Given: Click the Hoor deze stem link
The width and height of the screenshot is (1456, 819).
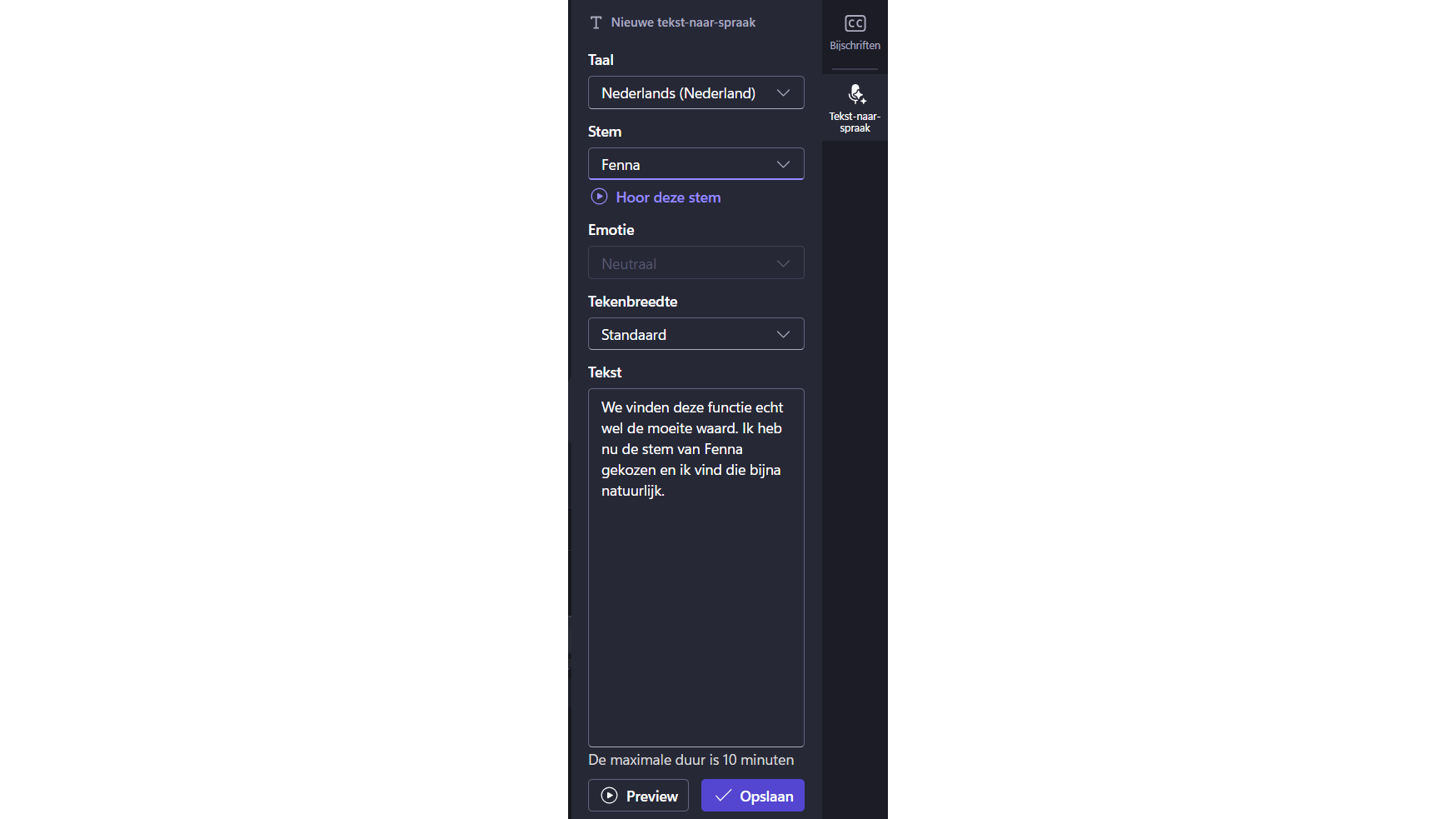Looking at the screenshot, I should coord(668,197).
